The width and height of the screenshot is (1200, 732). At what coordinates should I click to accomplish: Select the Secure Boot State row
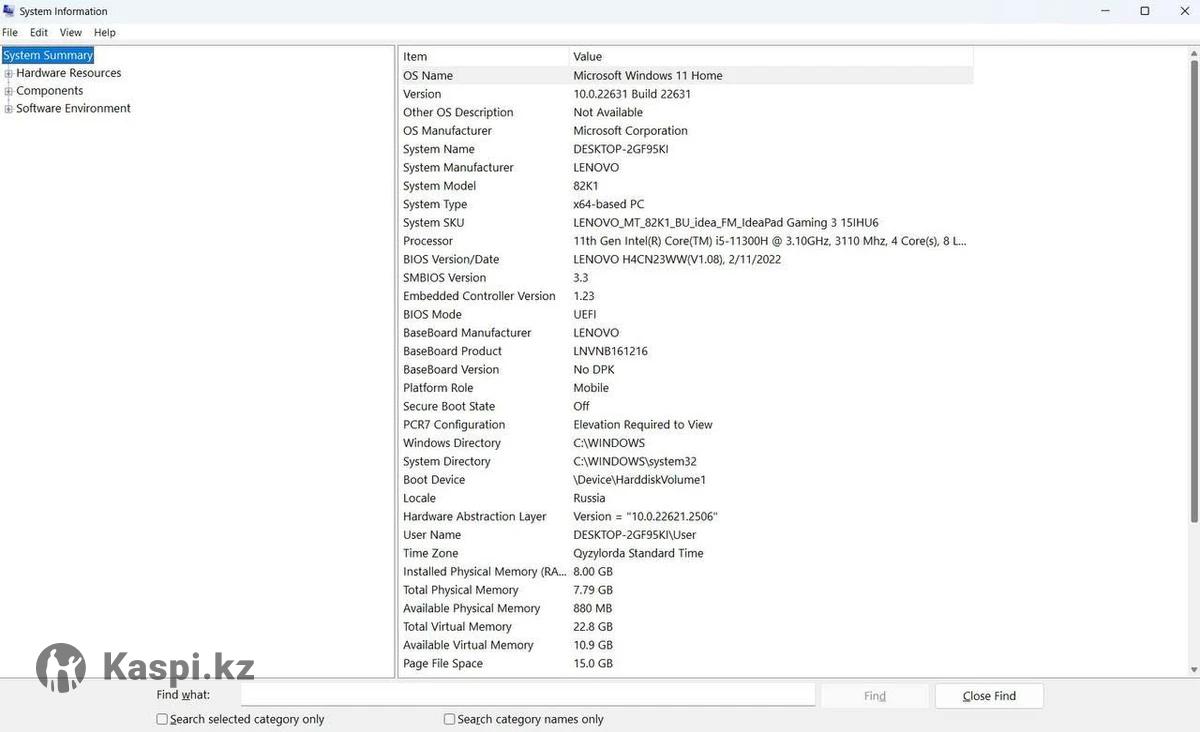(686, 406)
